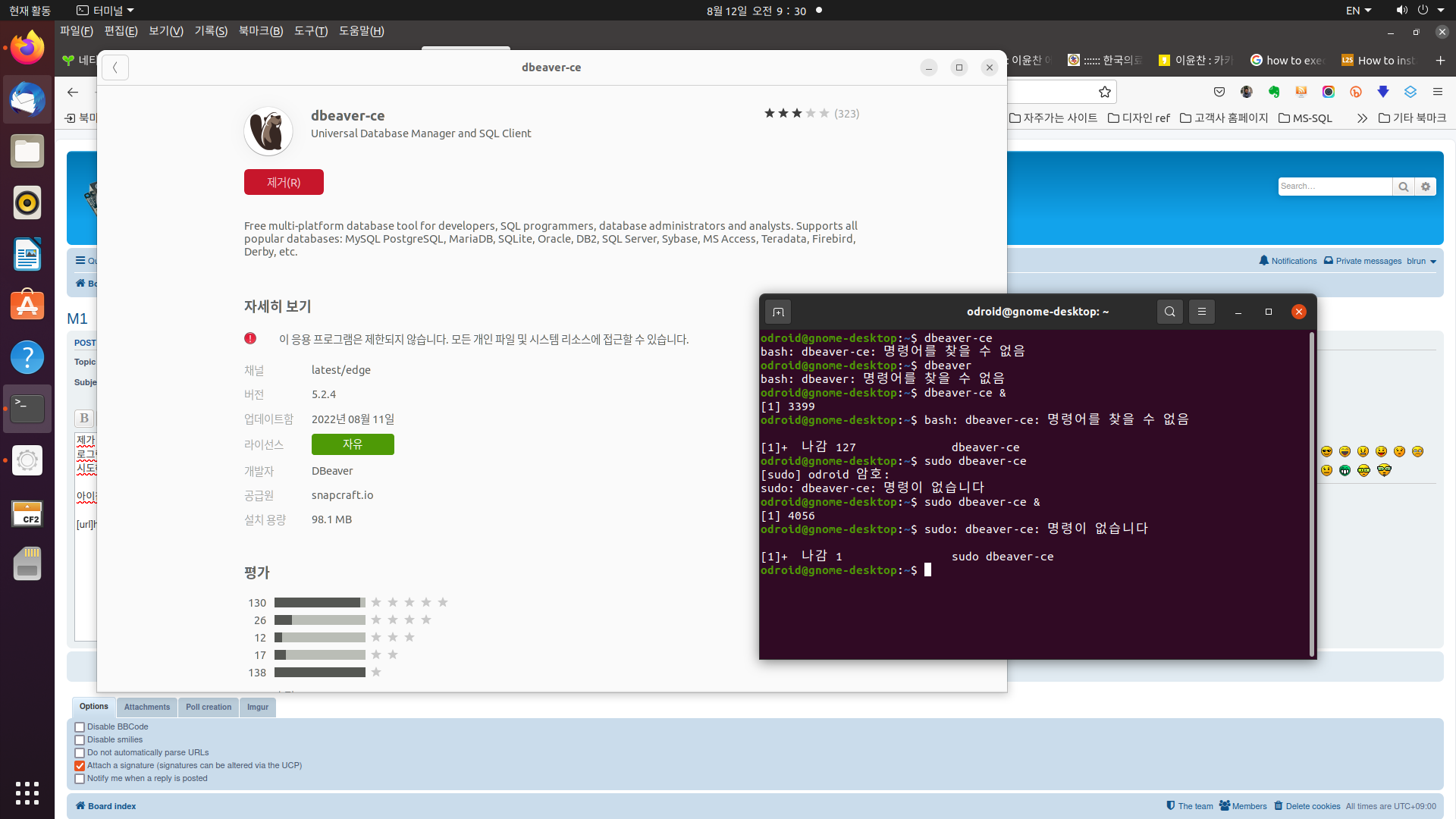Open Firefox from the Ubuntu dock
Image resolution: width=1456 pixels, height=819 pixels.
[x=27, y=48]
